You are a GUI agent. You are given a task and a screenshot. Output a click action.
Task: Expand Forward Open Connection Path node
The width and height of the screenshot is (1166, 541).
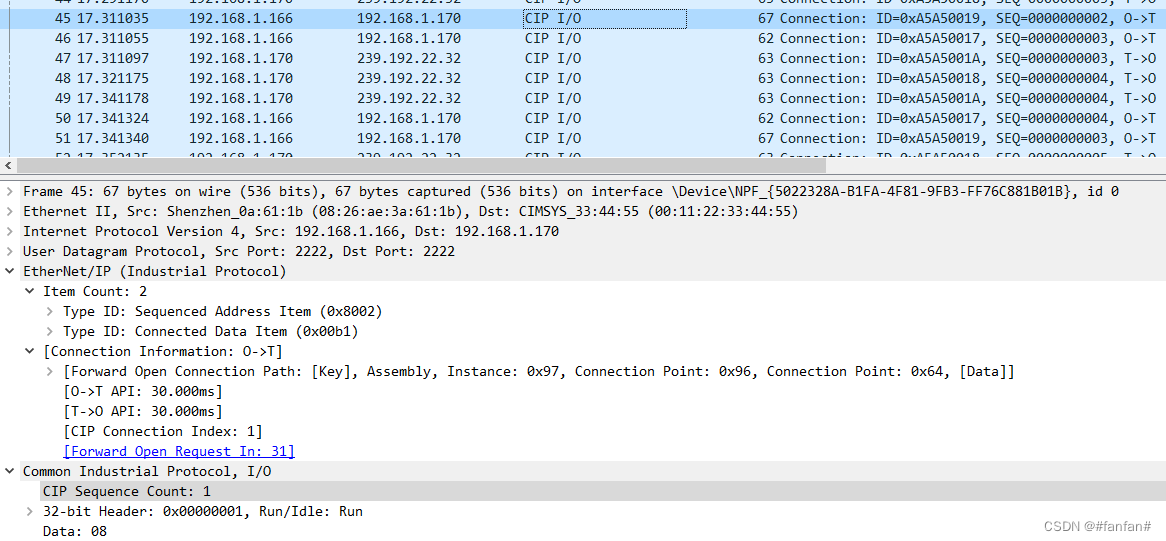point(49,372)
